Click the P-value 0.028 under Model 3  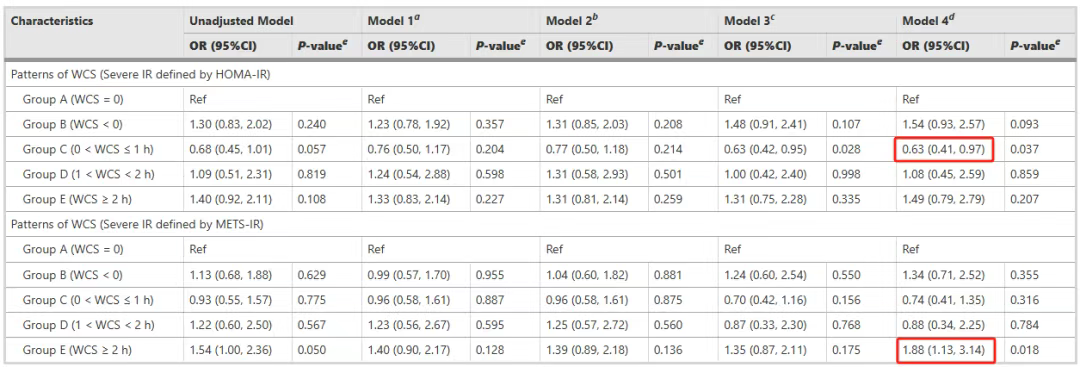[845, 150]
